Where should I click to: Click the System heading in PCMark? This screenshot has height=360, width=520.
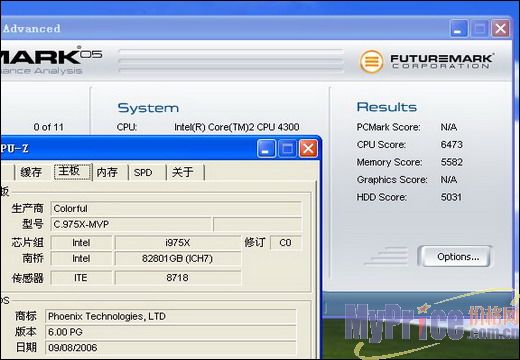click(148, 108)
